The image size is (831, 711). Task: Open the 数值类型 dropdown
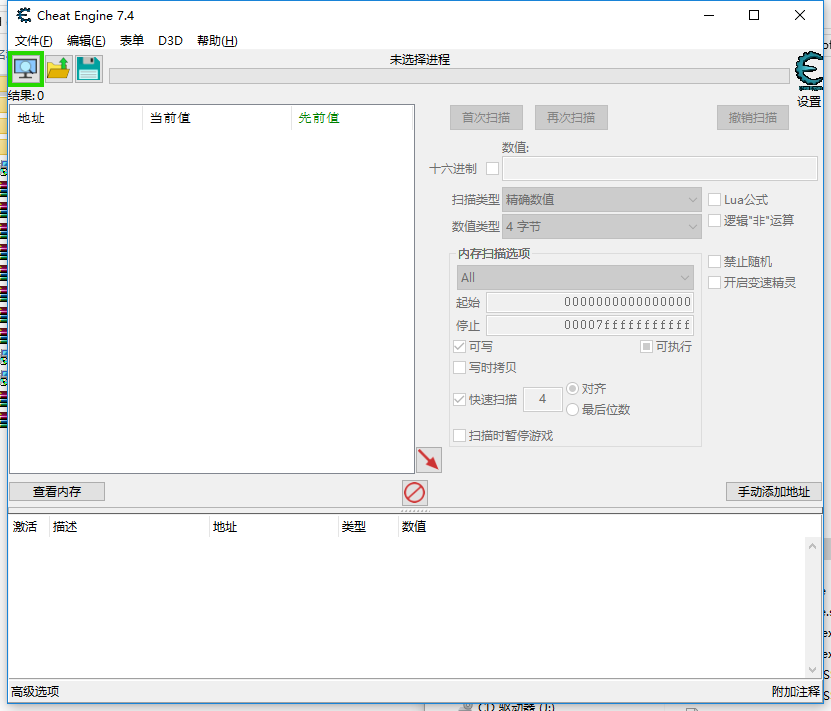click(602, 227)
